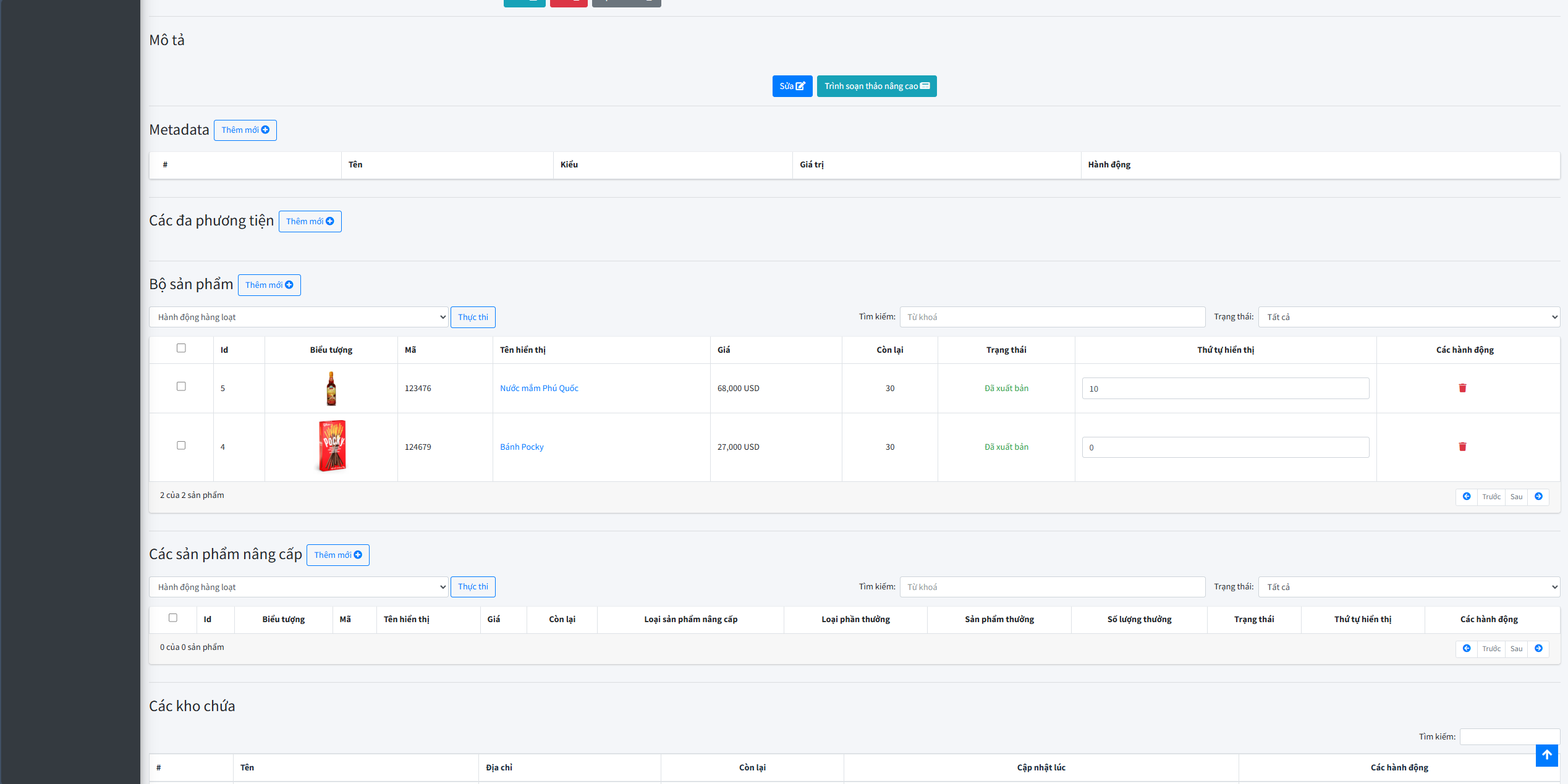Screen dimensions: 1568x784
Task: Click Thêm mới next to Metadata
Action: tap(245, 130)
